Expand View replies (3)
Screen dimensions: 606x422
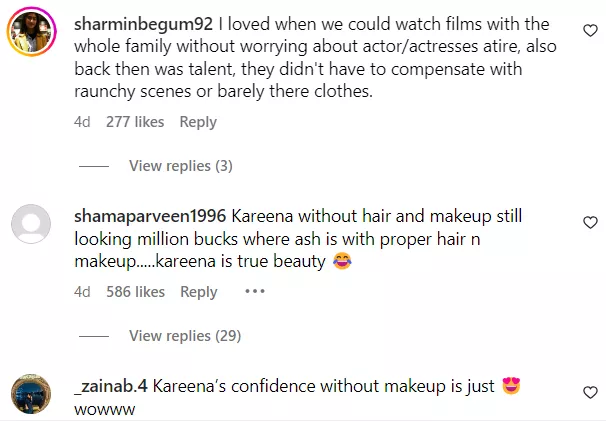point(181,166)
